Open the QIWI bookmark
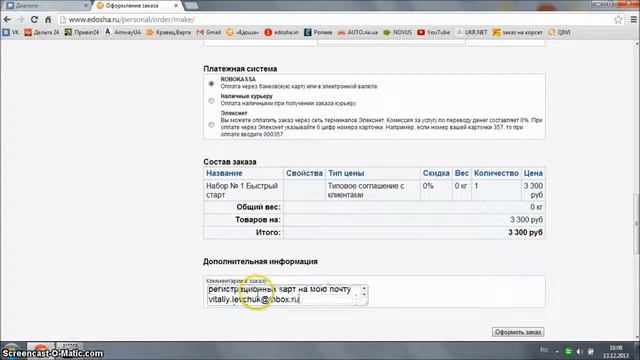 point(559,32)
